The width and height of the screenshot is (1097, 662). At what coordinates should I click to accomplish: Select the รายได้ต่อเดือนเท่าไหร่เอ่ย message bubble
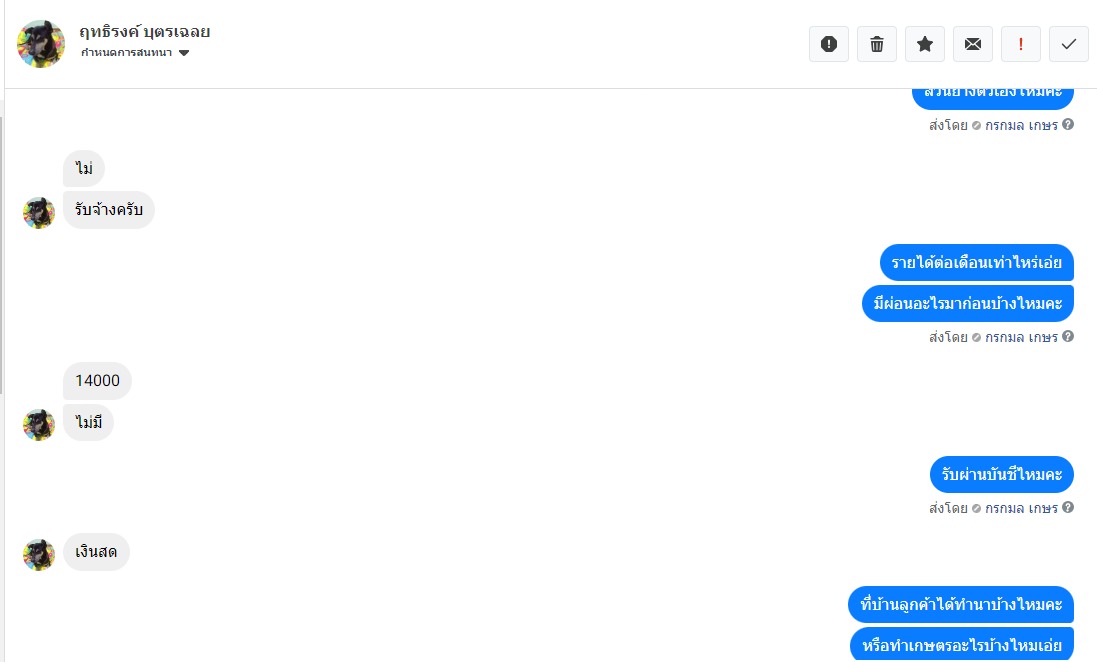click(977, 262)
